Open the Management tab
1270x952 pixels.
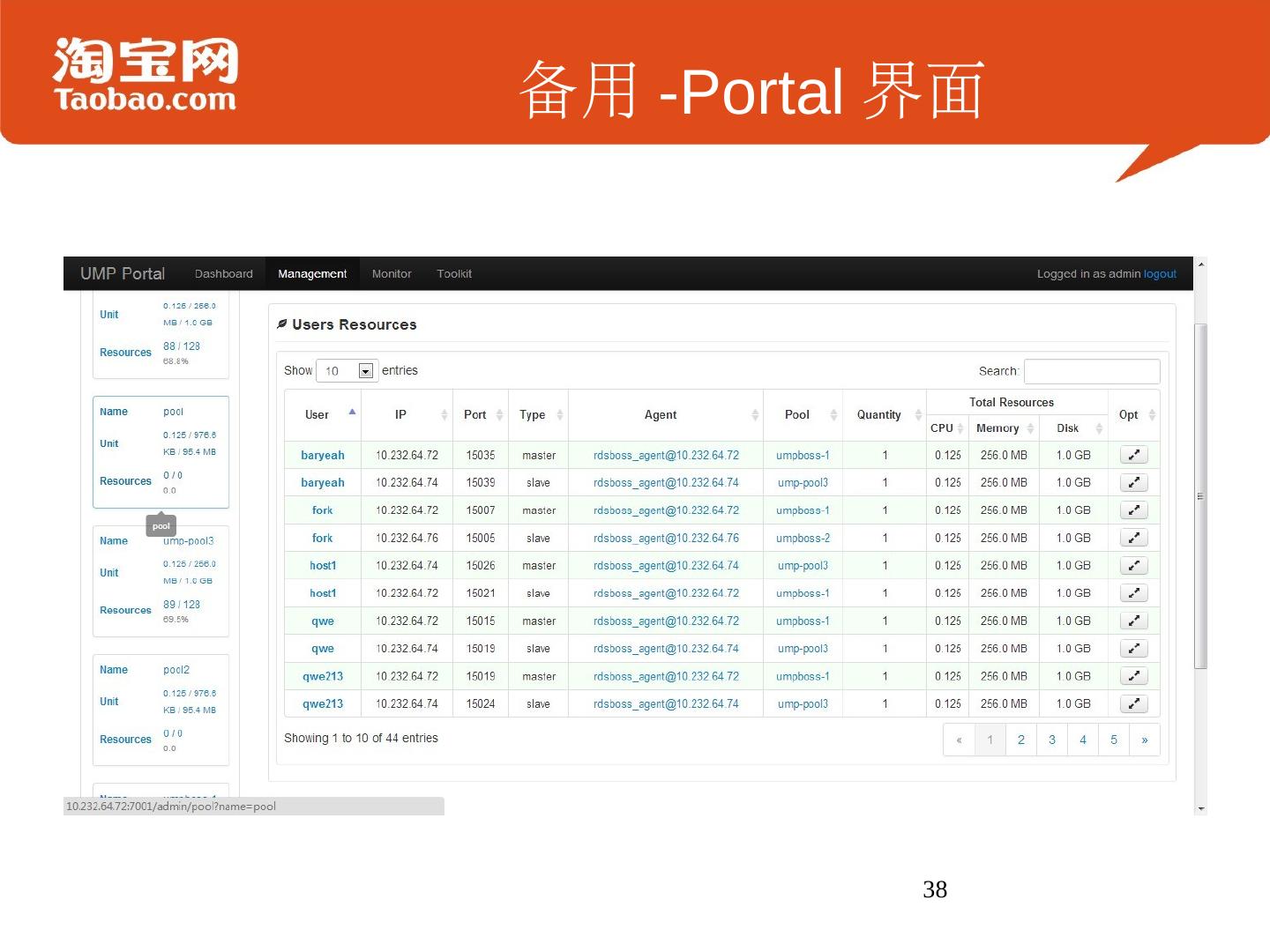[x=312, y=274]
